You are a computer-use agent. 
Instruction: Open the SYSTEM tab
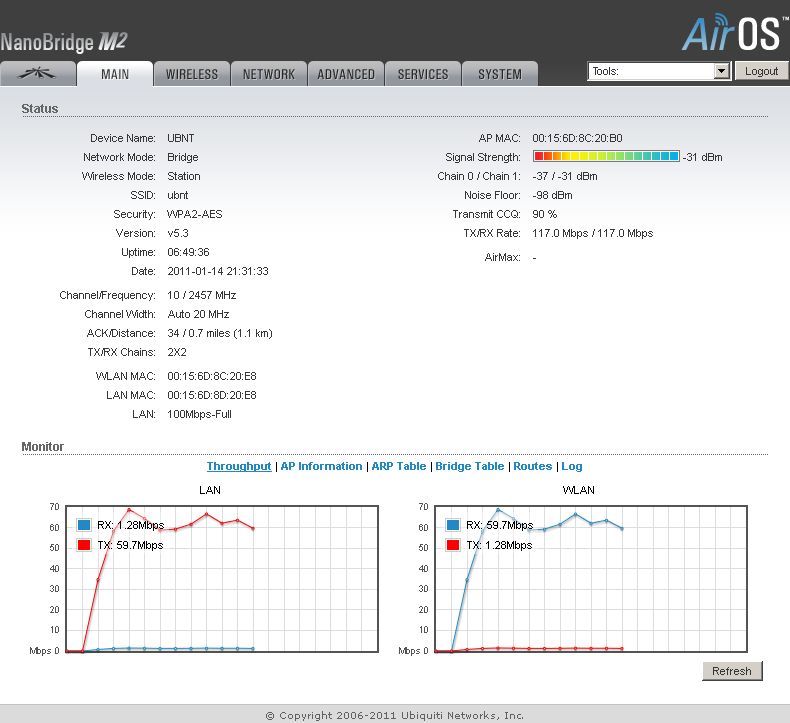click(499, 74)
